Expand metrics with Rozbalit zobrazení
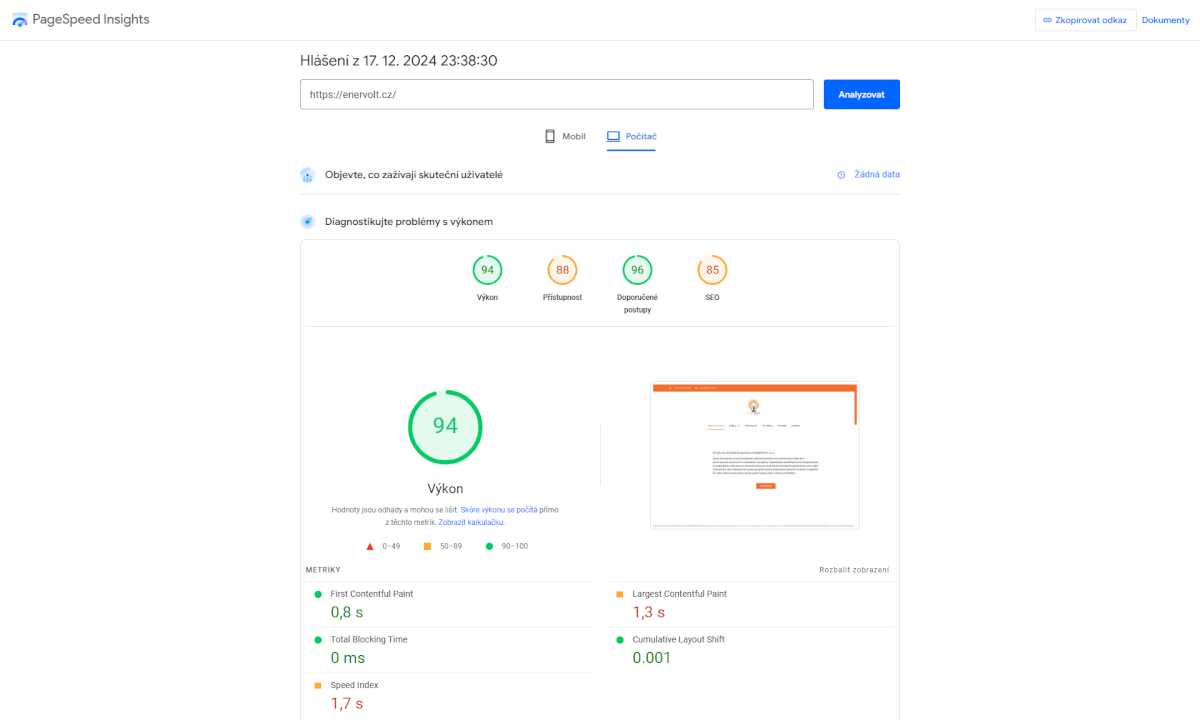 pos(853,570)
